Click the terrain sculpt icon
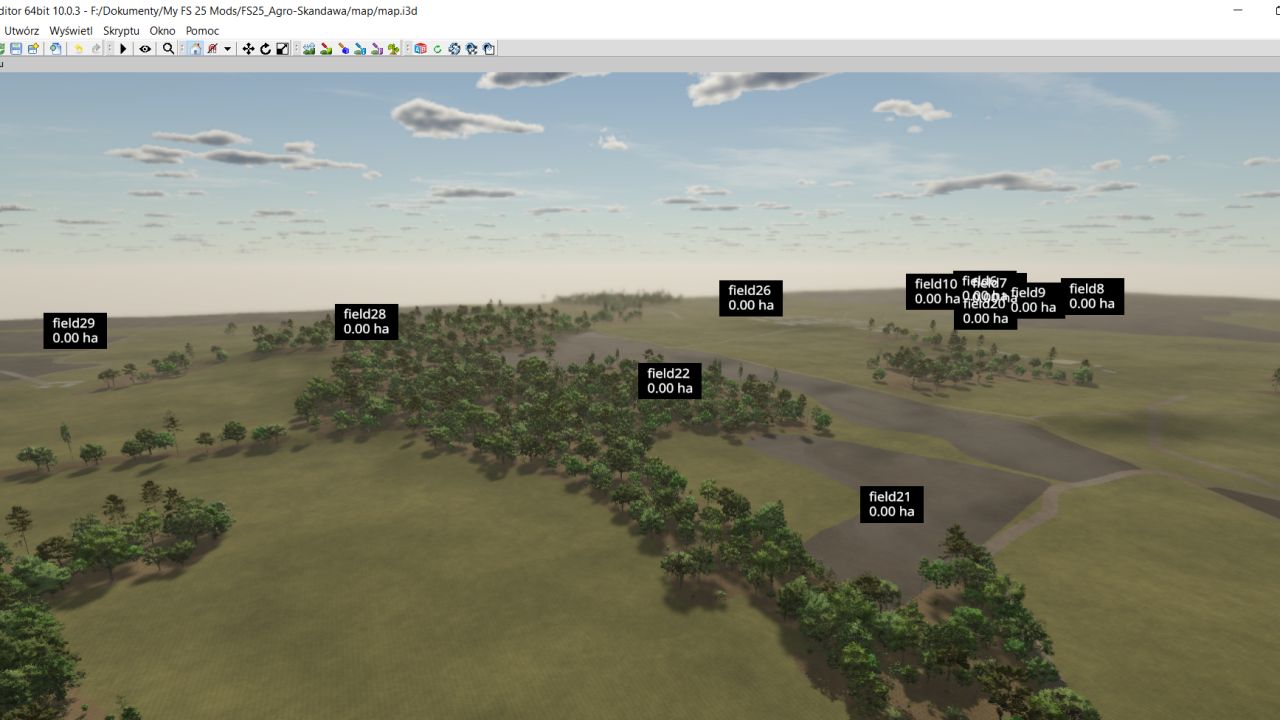 coord(309,48)
